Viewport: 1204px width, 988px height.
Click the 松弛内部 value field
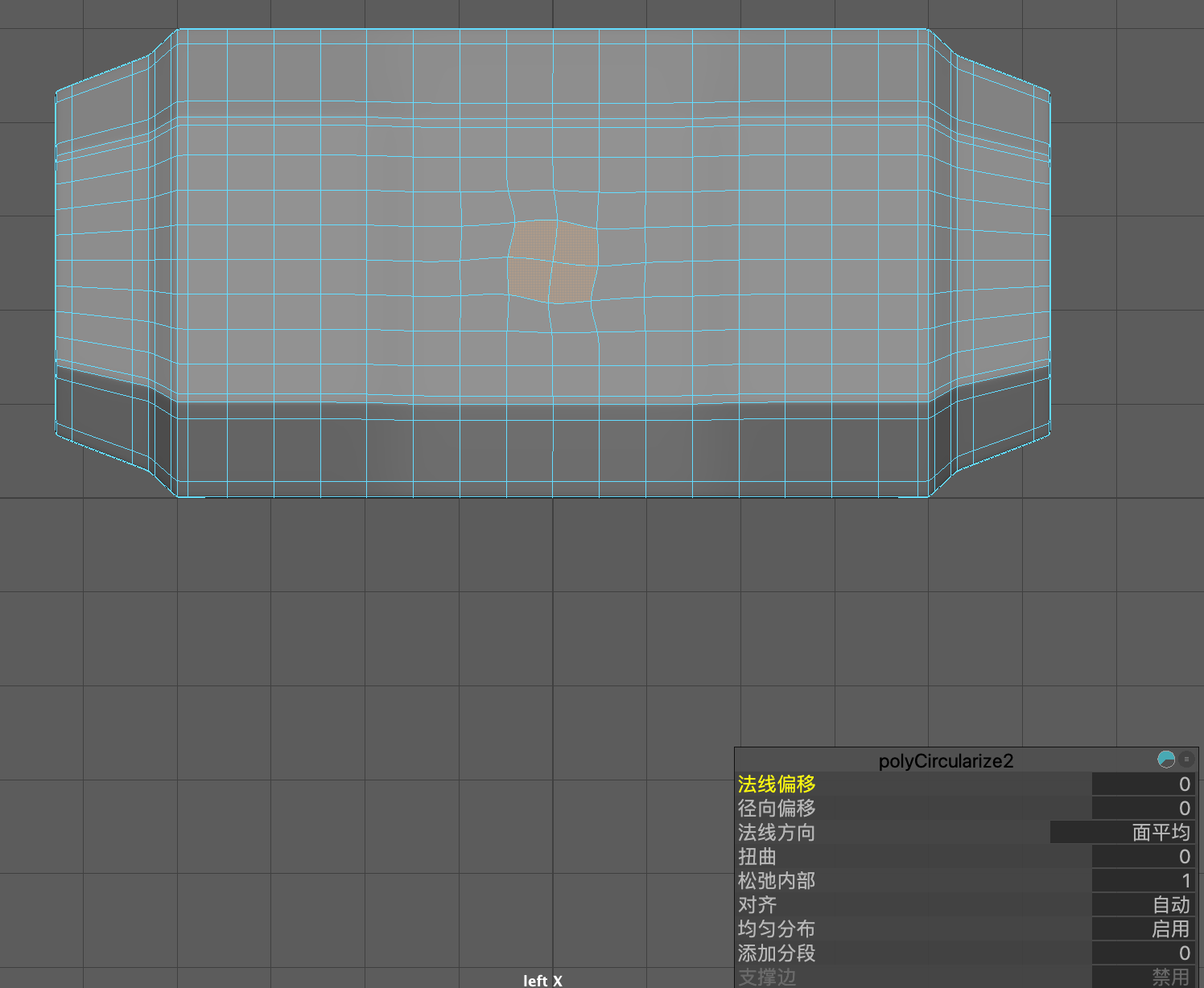click(1144, 880)
